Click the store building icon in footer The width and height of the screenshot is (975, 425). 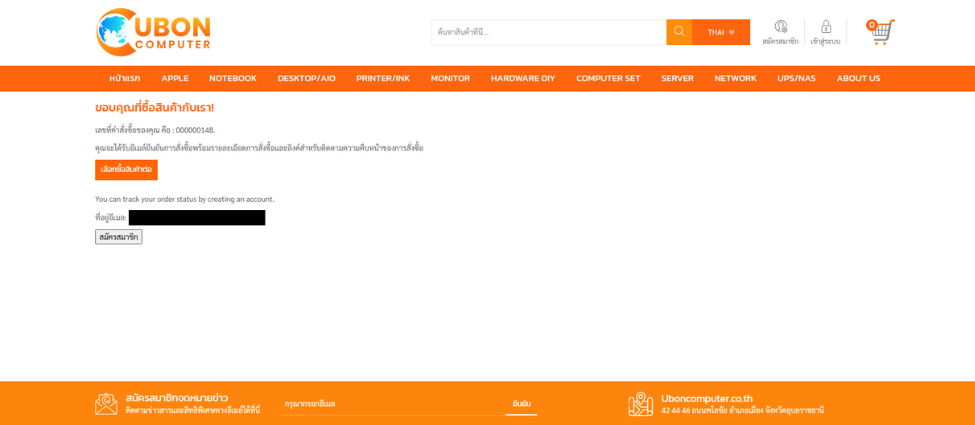pos(640,404)
